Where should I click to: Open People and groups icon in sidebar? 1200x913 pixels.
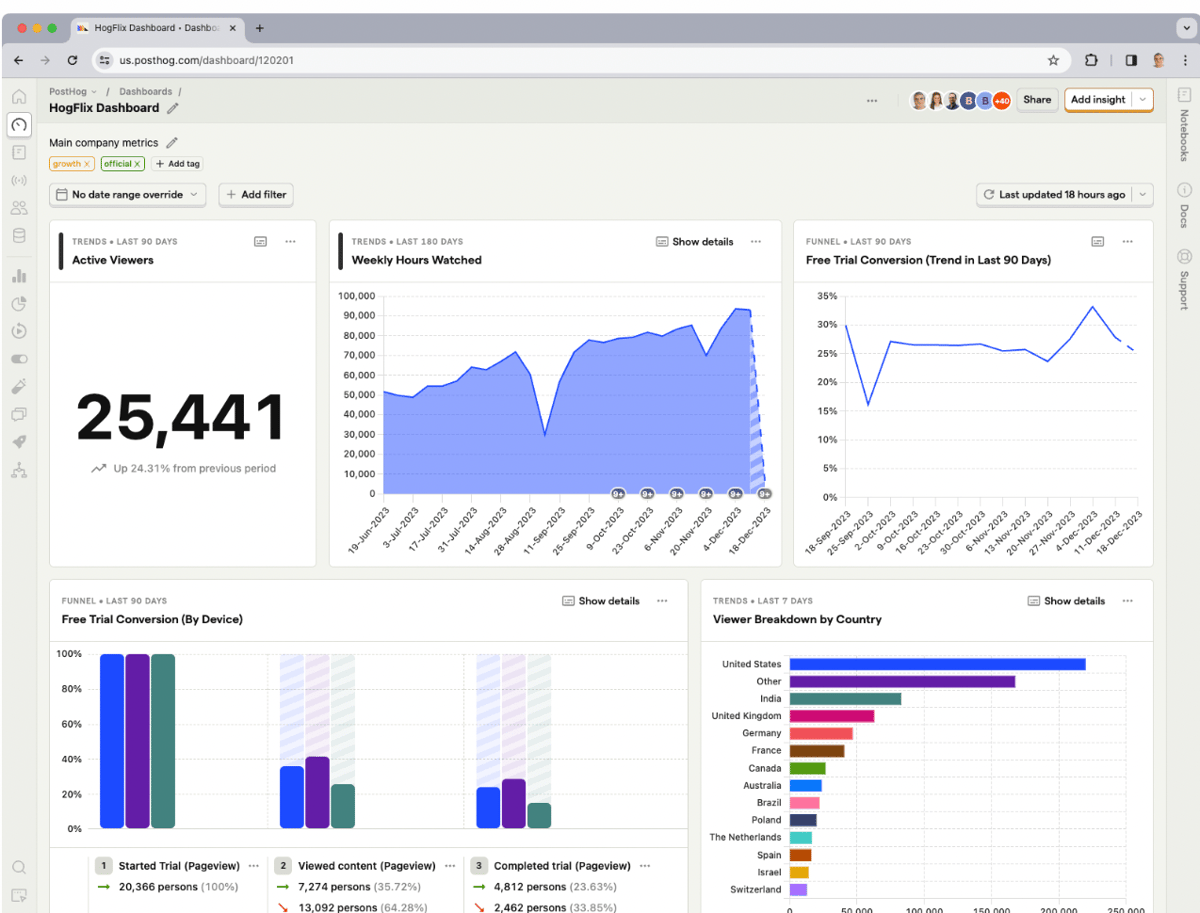18,208
